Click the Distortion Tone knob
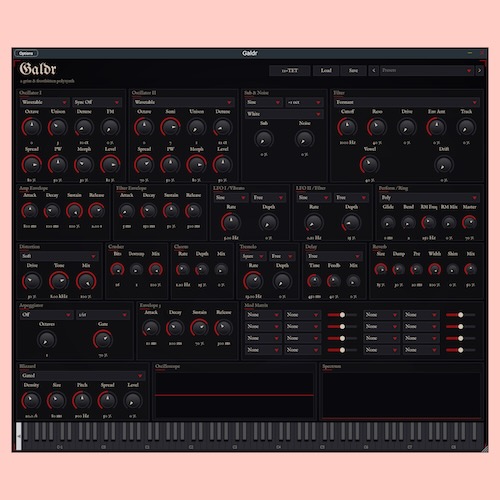Screen dimensions: 500x500 (x=59, y=281)
